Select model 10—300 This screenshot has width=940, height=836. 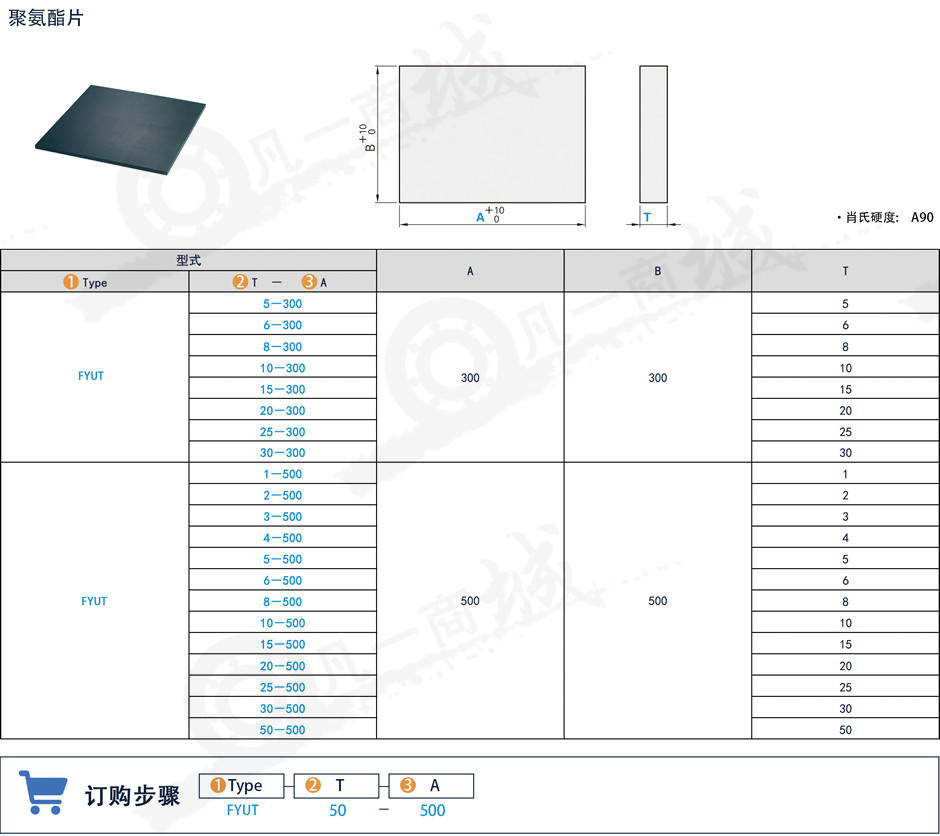282,367
